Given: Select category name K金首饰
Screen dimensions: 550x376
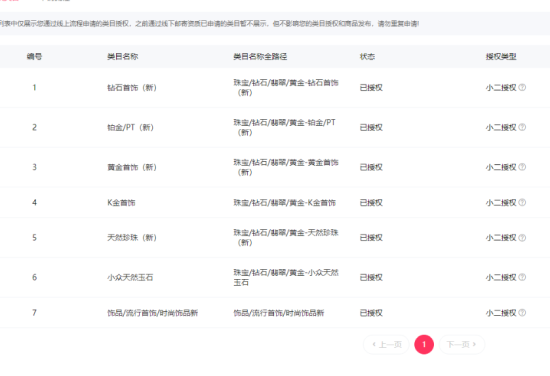Looking at the screenshot, I should pyautogui.click(x=121, y=203).
